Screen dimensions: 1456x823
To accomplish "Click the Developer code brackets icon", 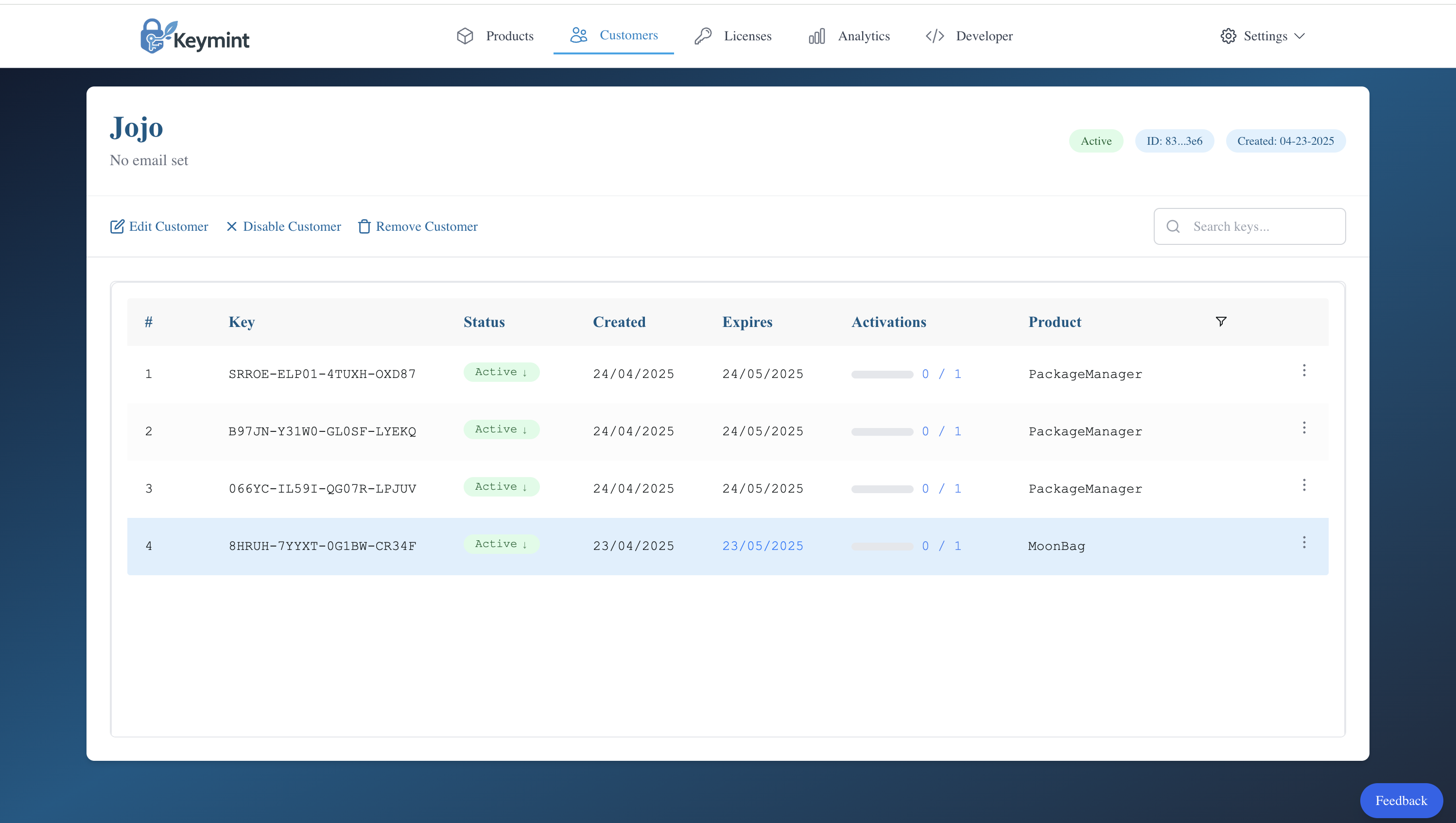I will [935, 36].
